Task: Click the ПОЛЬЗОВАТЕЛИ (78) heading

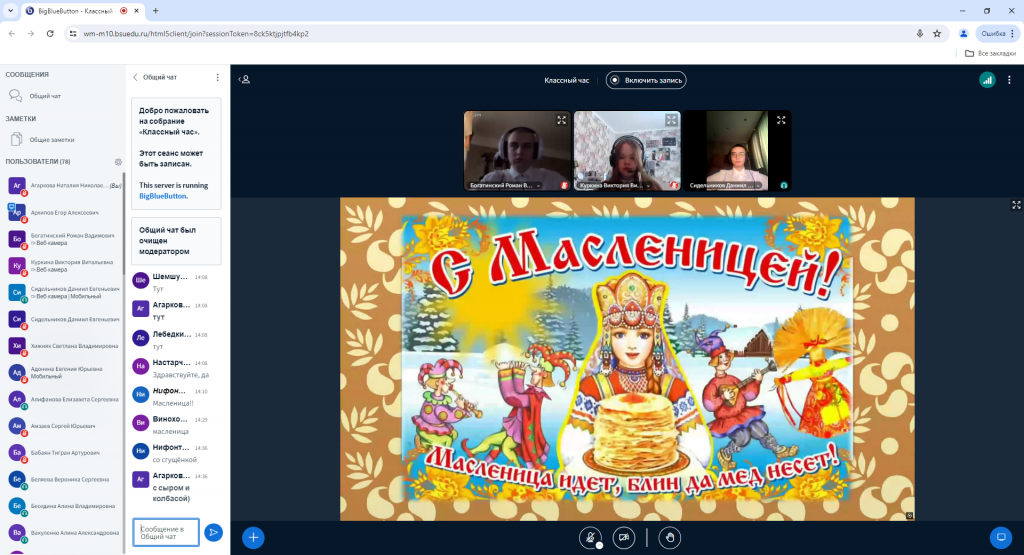Action: (x=38, y=161)
